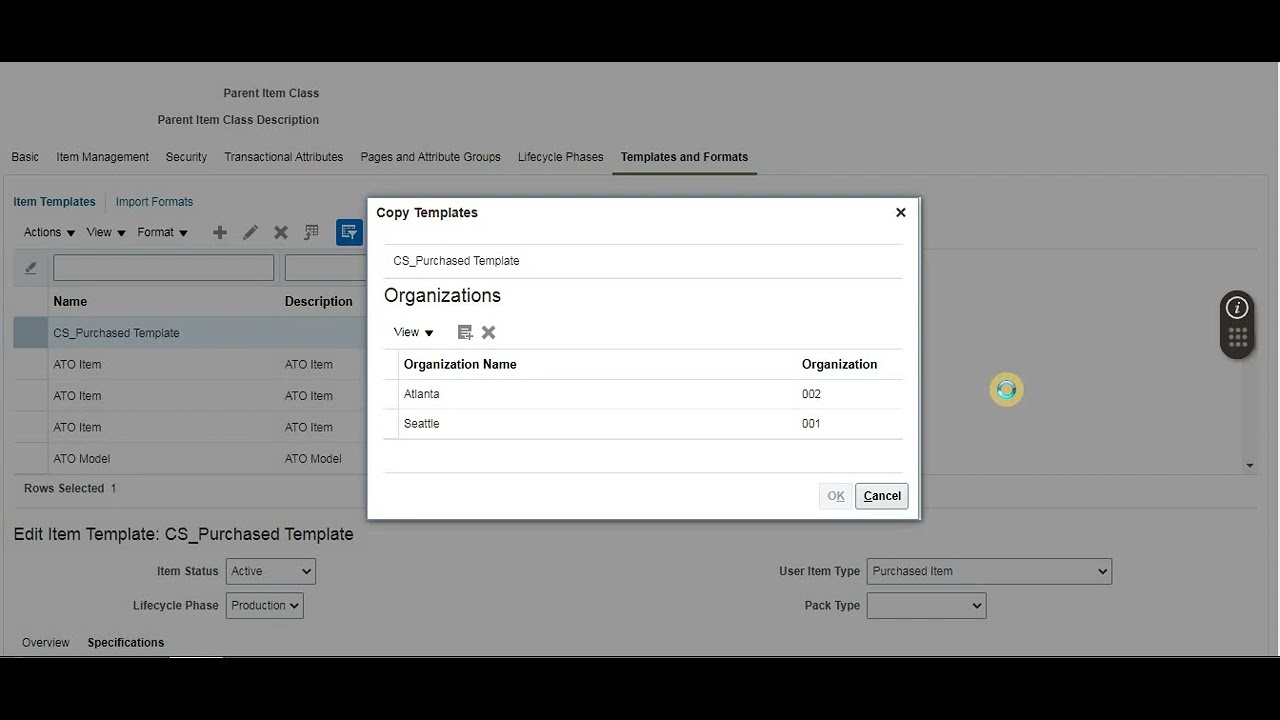Click the clear filter eraser icon

pos(30,267)
